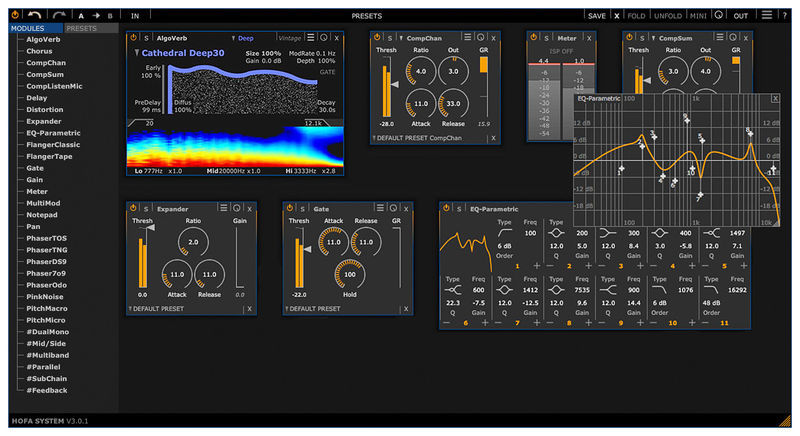Image resolution: width=800 pixels, height=436 pixels.
Task: Click the IN label in the top bar
Action: (x=135, y=16)
